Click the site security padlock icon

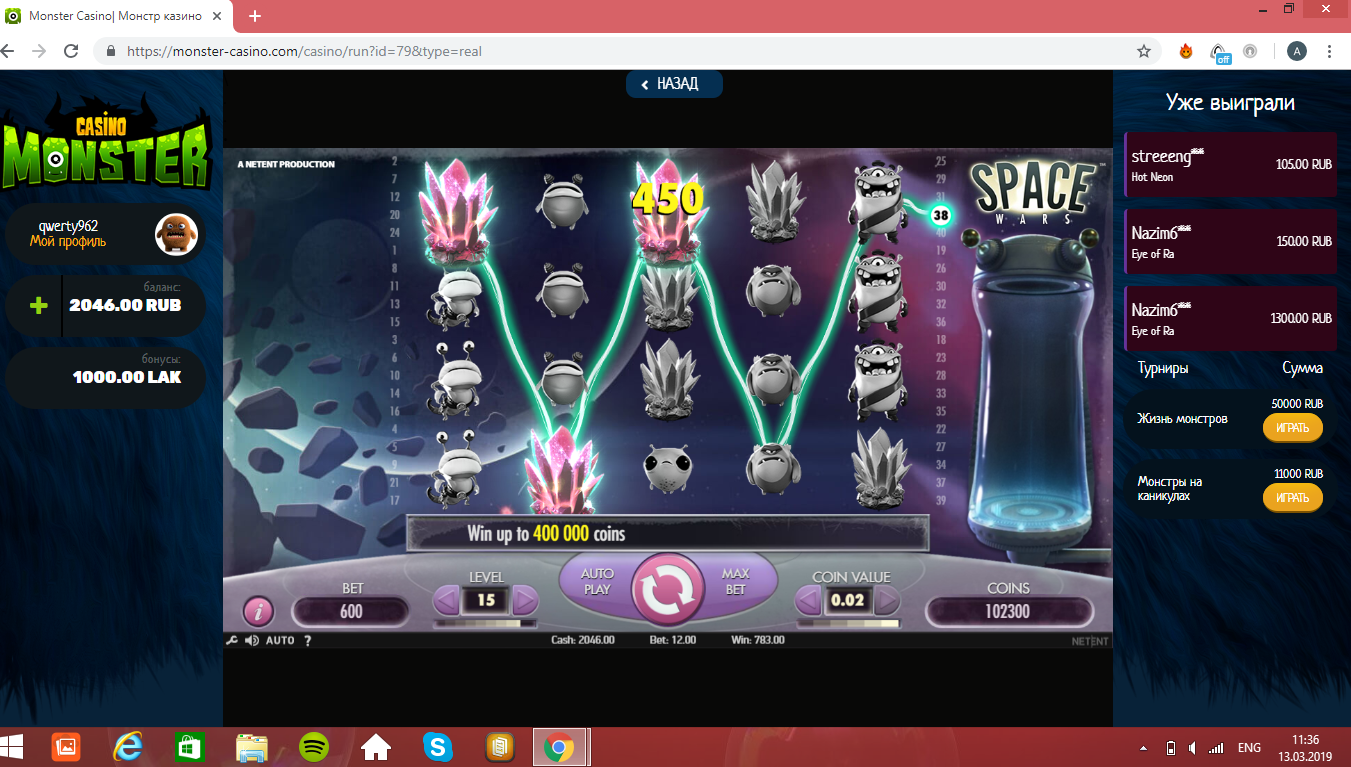(x=110, y=51)
